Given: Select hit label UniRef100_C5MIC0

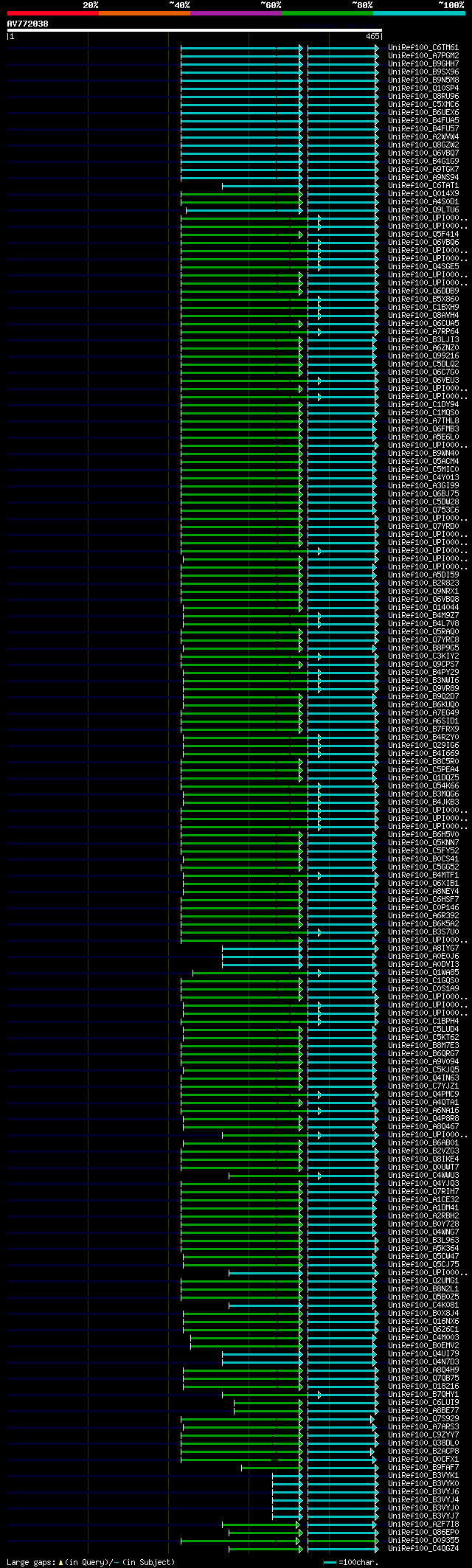Looking at the screenshot, I should coord(423,469).
